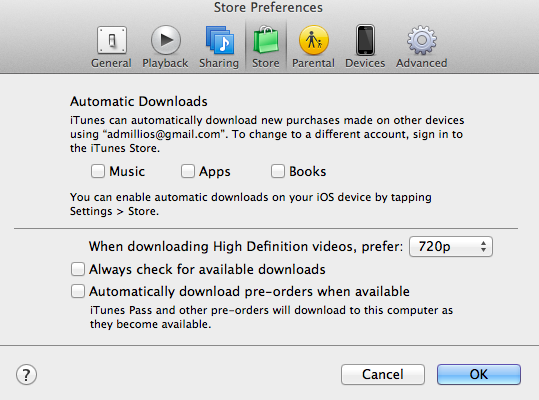
Task: Click the round Help question mark button
Action: [26, 375]
